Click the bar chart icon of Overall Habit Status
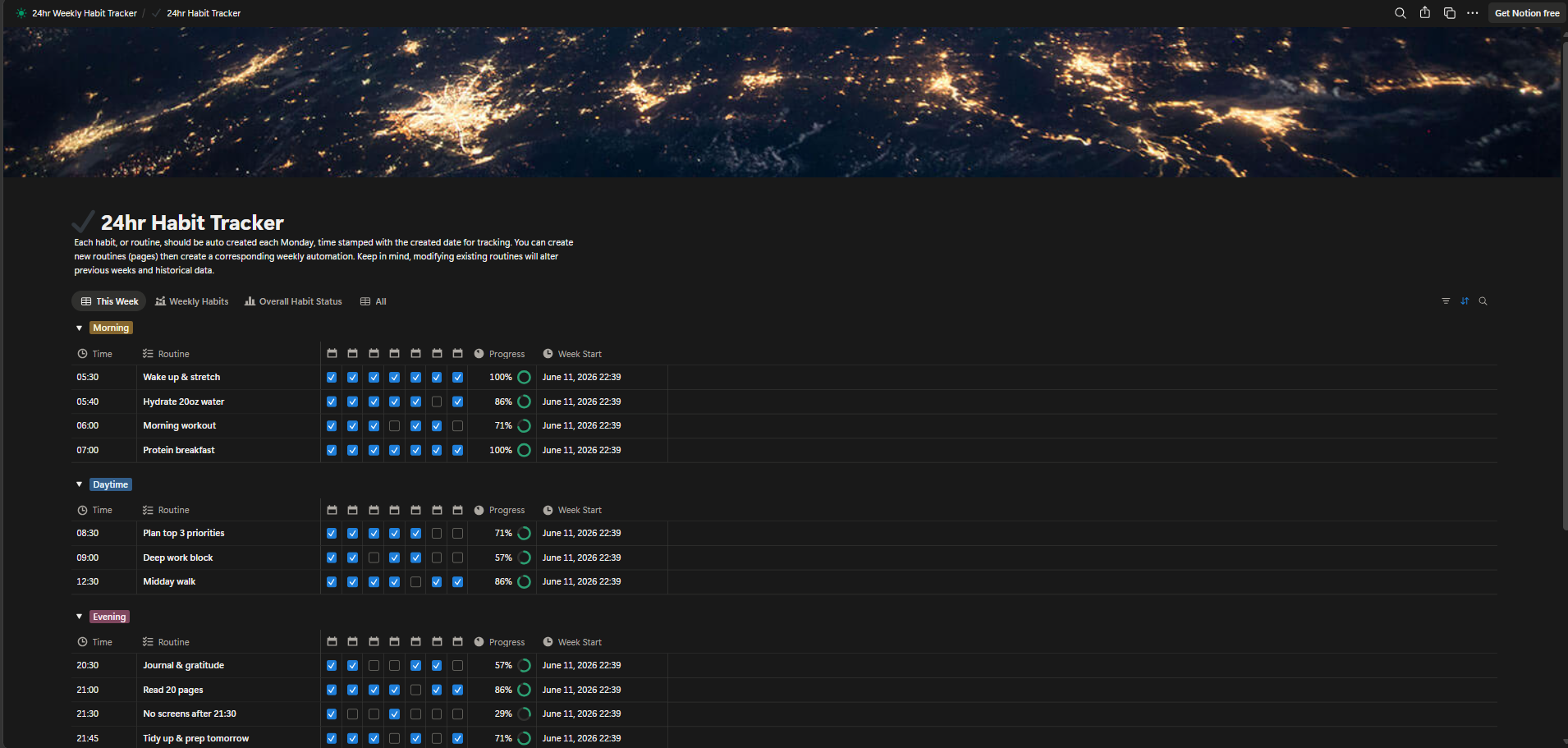 [250, 301]
